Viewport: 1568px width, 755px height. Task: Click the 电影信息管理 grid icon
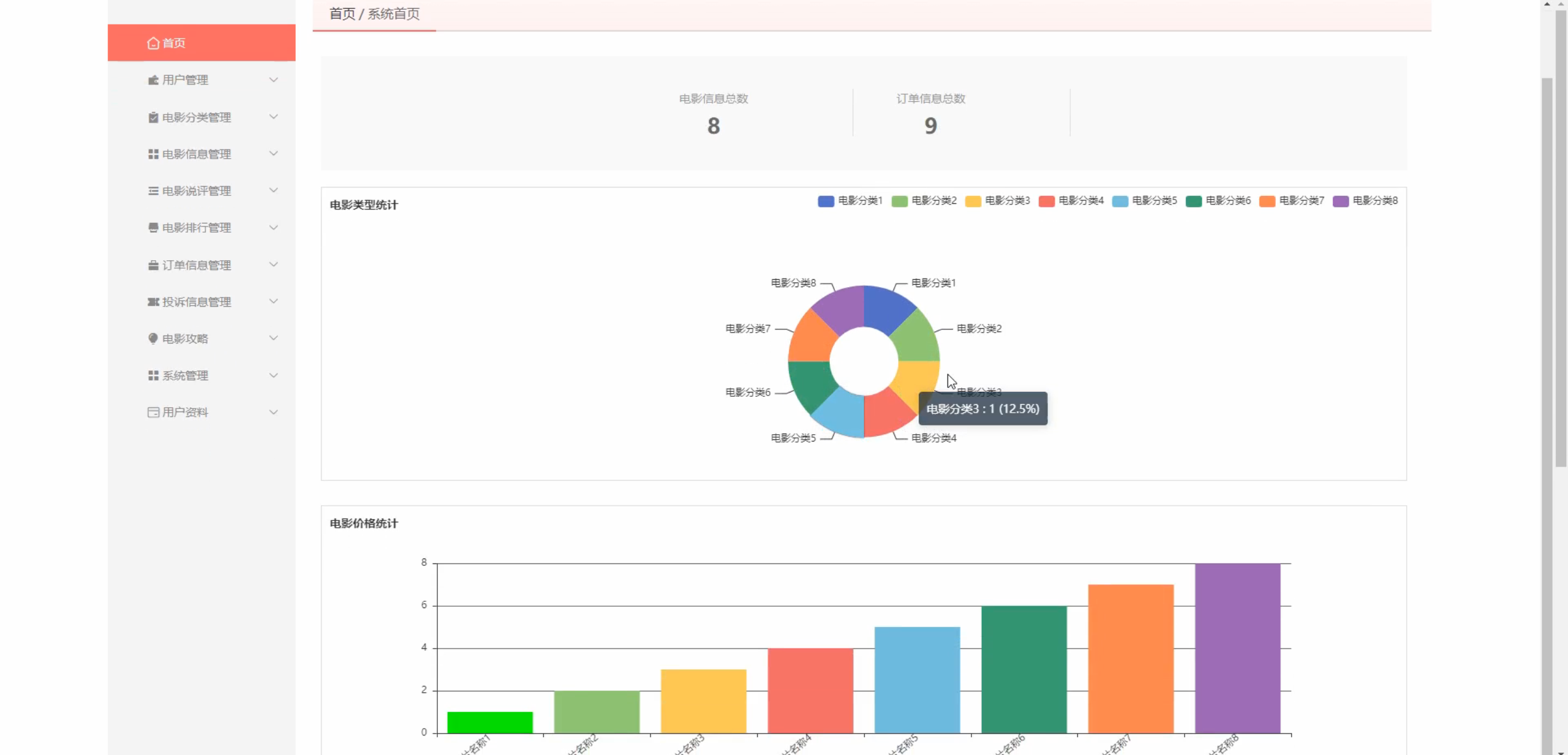coord(153,154)
